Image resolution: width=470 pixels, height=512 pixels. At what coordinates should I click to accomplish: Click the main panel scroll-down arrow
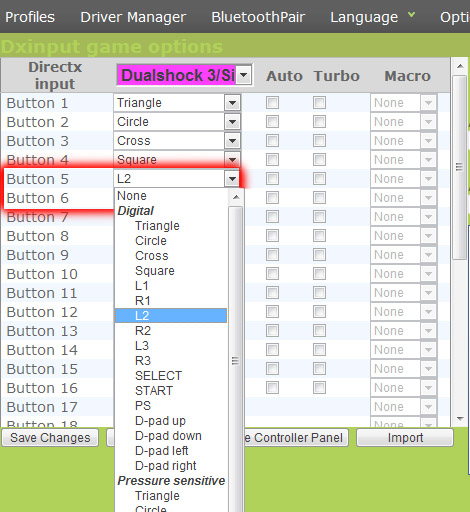click(460, 419)
